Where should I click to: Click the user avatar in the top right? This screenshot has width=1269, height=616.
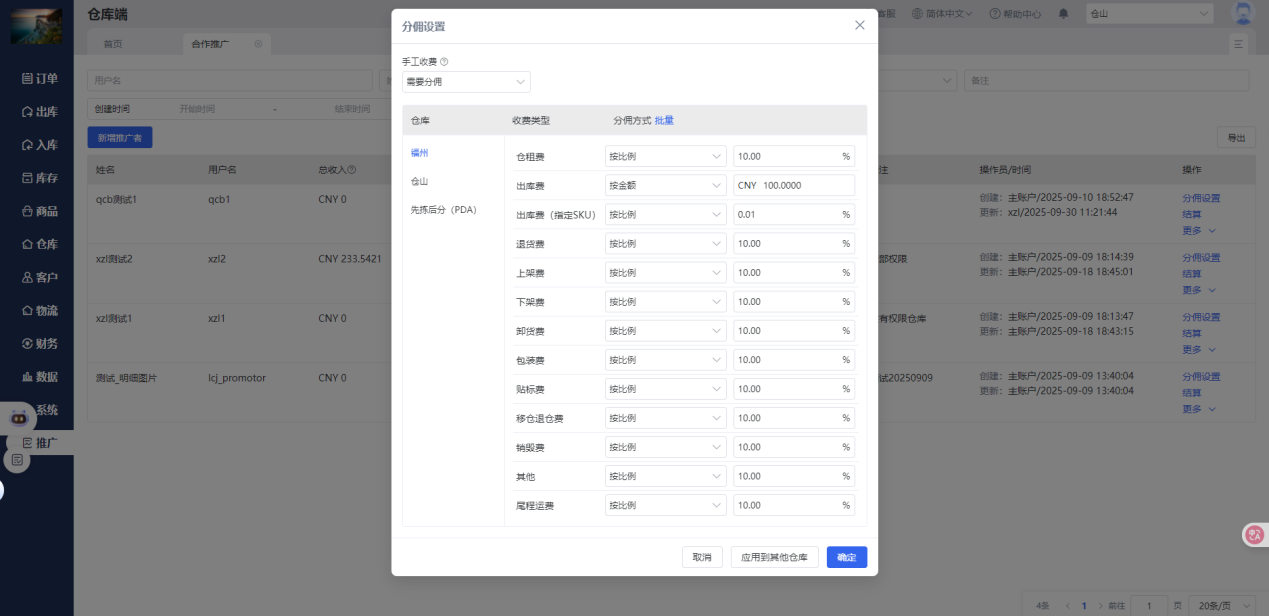click(x=1243, y=13)
